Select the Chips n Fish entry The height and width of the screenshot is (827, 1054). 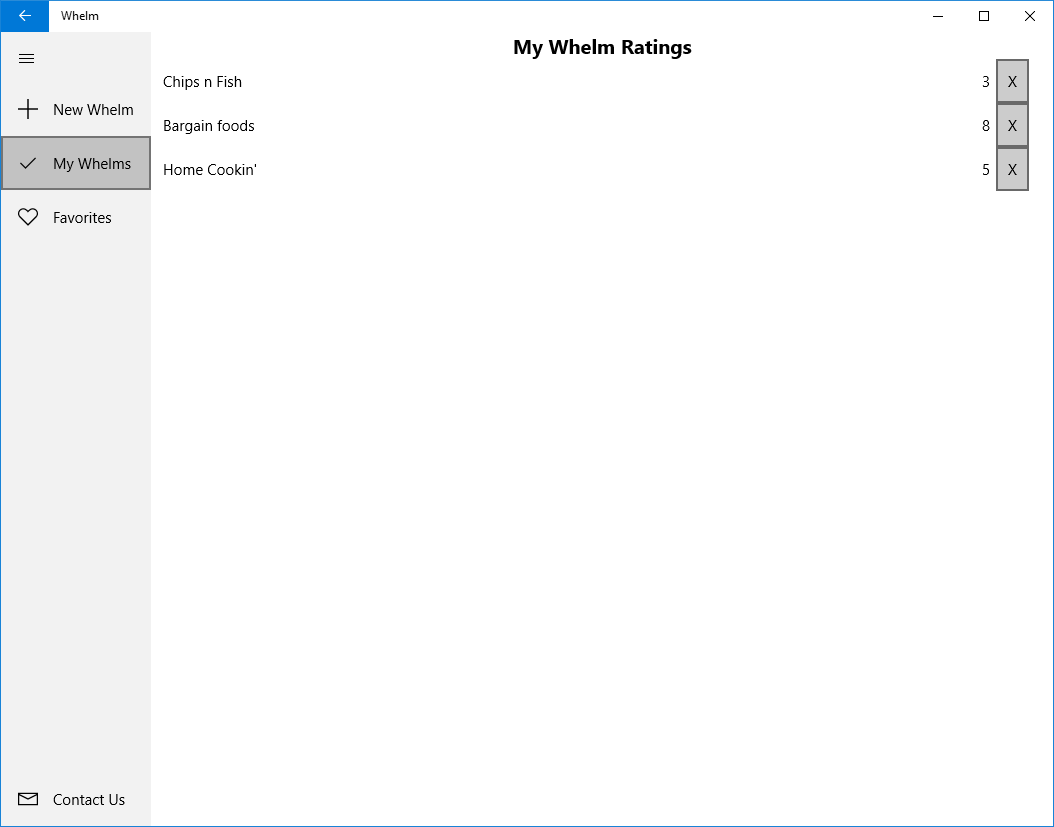click(202, 81)
